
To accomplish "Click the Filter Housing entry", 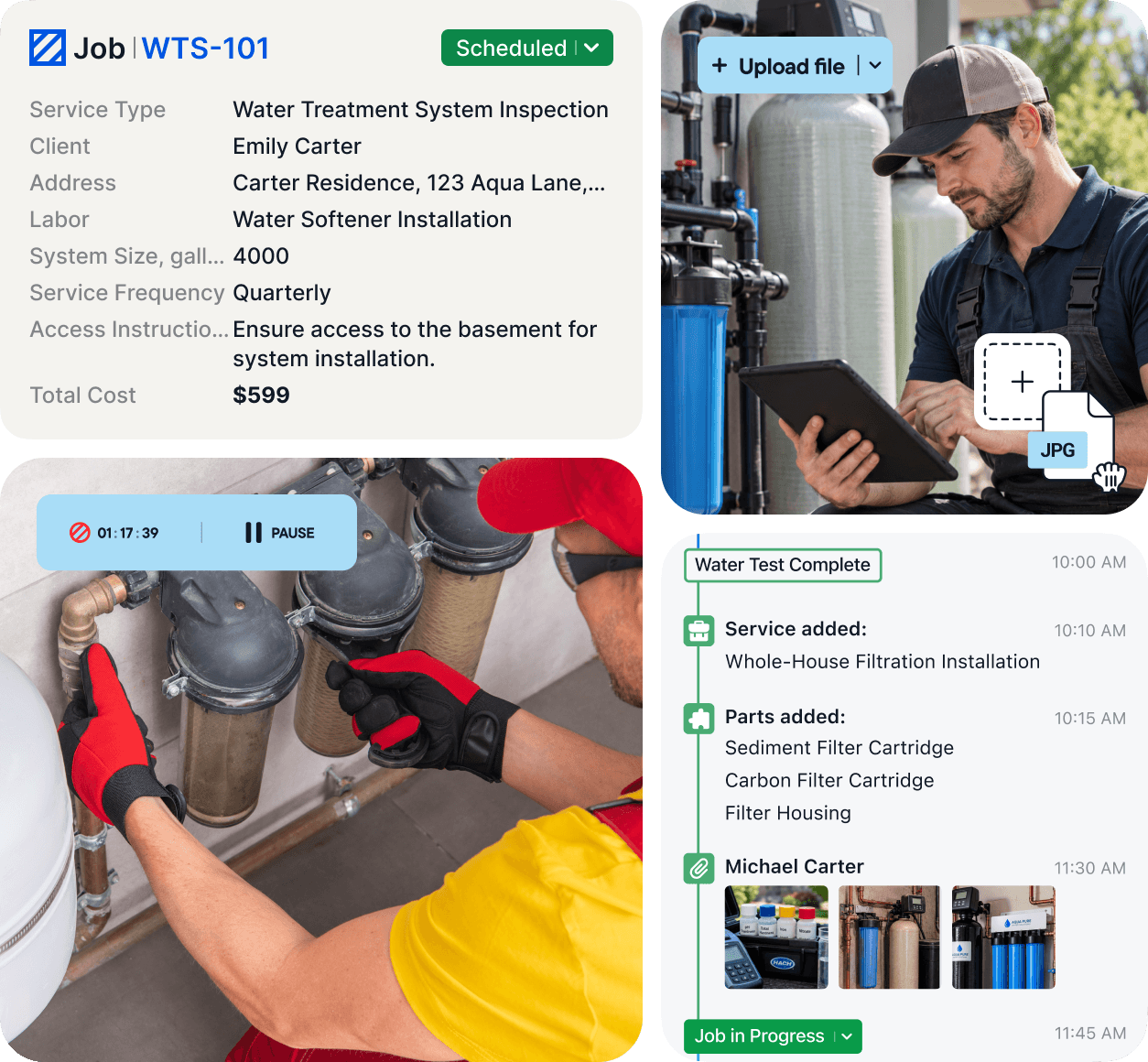I will [788, 814].
